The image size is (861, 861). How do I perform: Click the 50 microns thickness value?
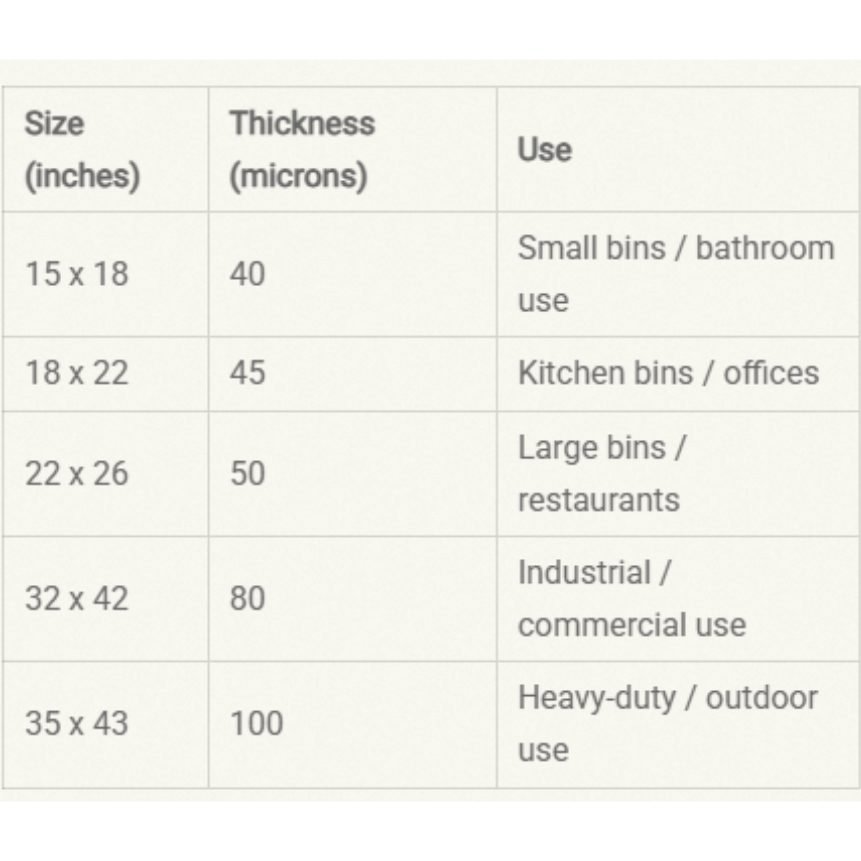tap(247, 473)
